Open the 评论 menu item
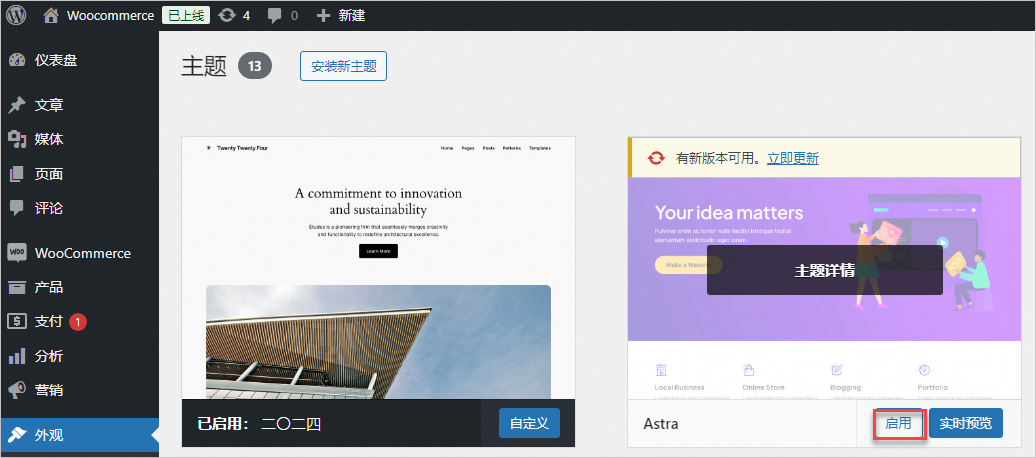Image resolution: width=1036 pixels, height=458 pixels. click(49, 208)
